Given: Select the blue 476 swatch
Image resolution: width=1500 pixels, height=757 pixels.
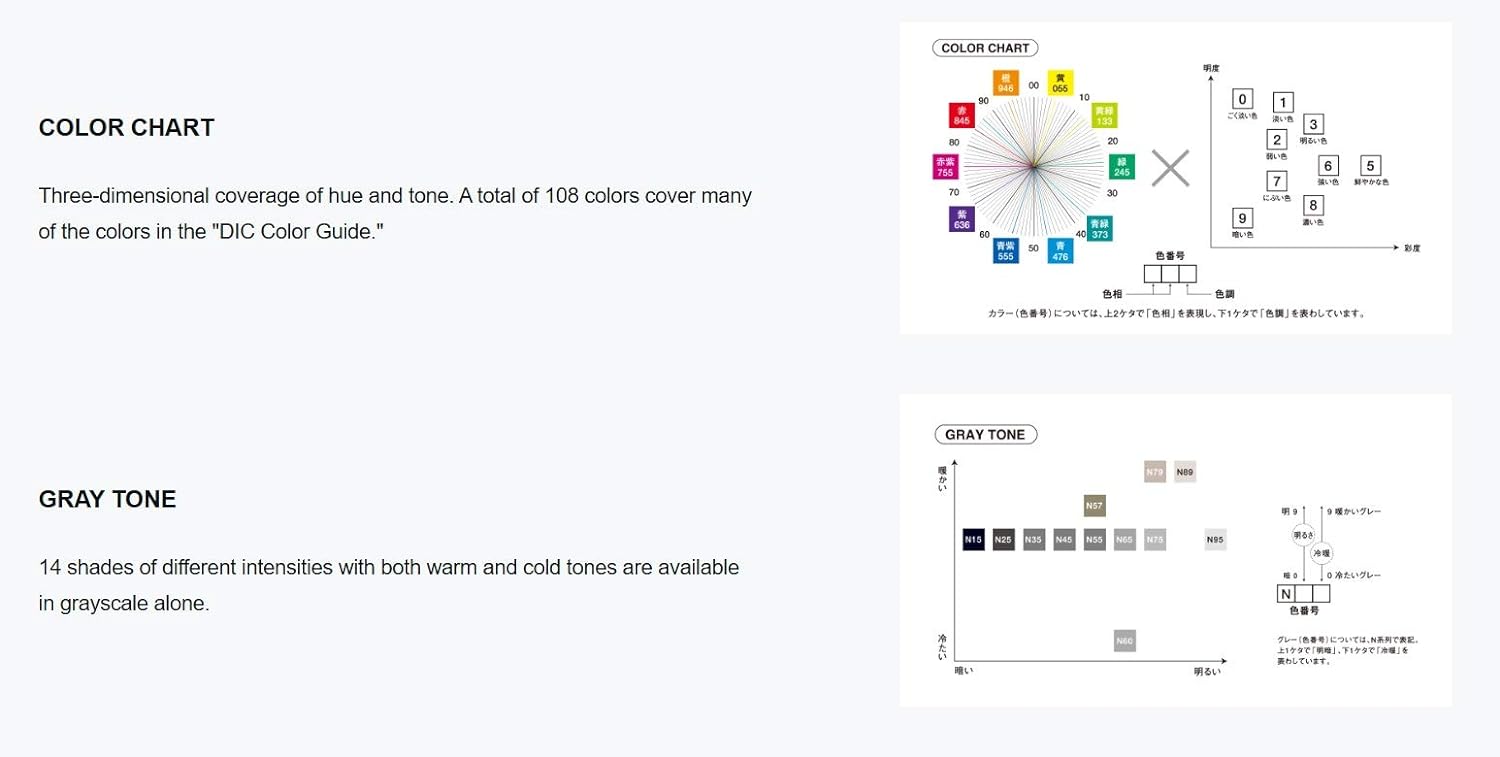Looking at the screenshot, I should coord(1060,251).
